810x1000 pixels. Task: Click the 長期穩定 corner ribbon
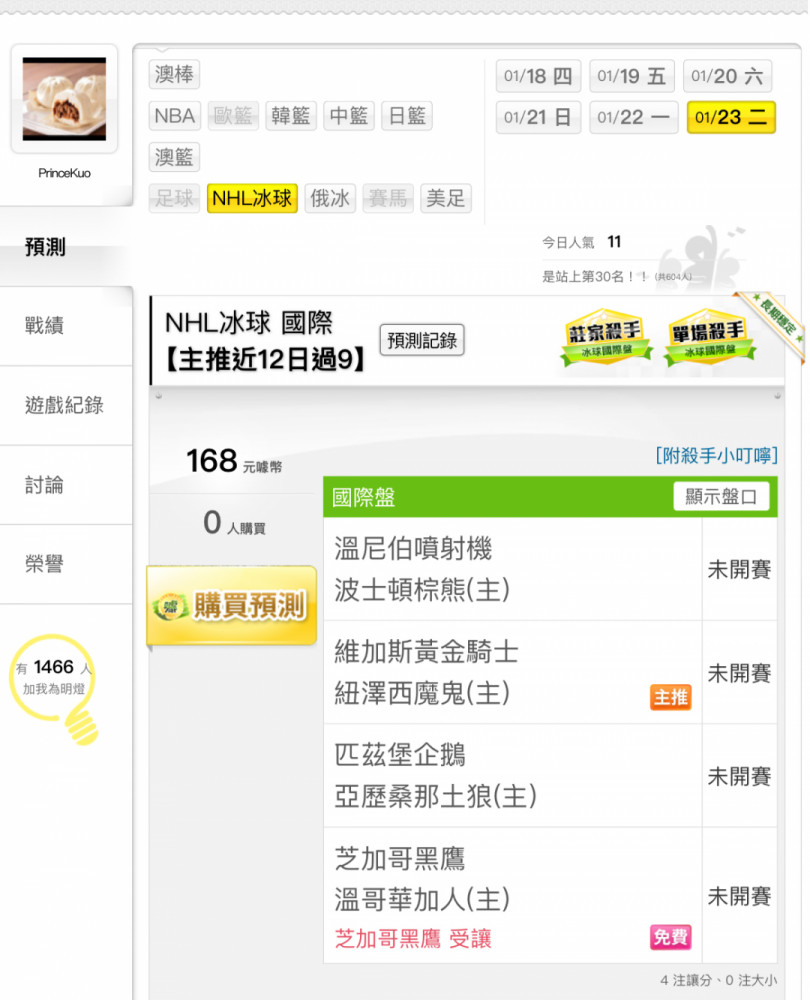pos(770,325)
